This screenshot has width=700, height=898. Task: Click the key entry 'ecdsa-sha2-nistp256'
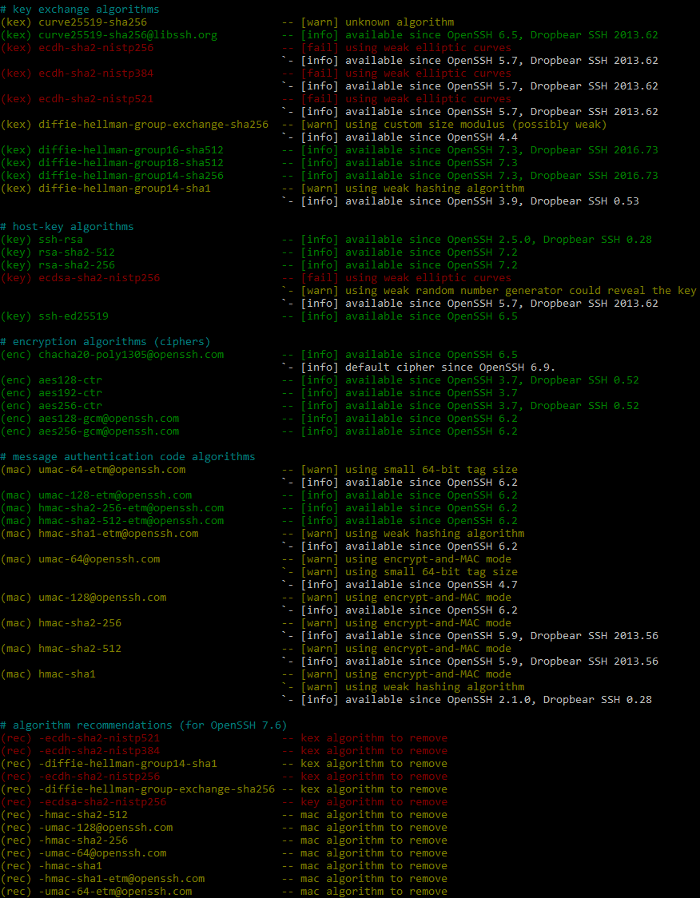99,278
